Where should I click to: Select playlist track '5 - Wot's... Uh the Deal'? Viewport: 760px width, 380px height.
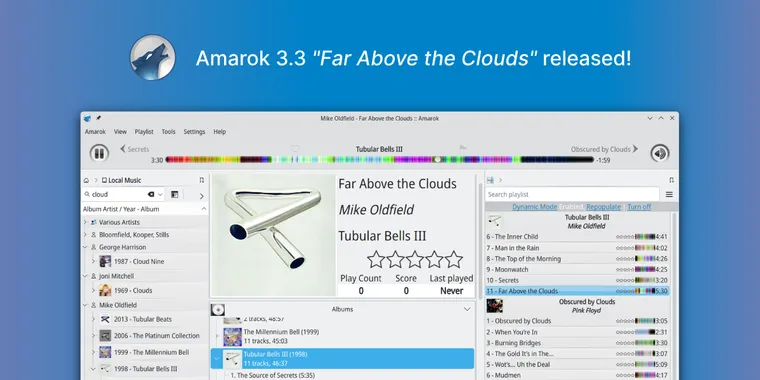(x=577, y=364)
